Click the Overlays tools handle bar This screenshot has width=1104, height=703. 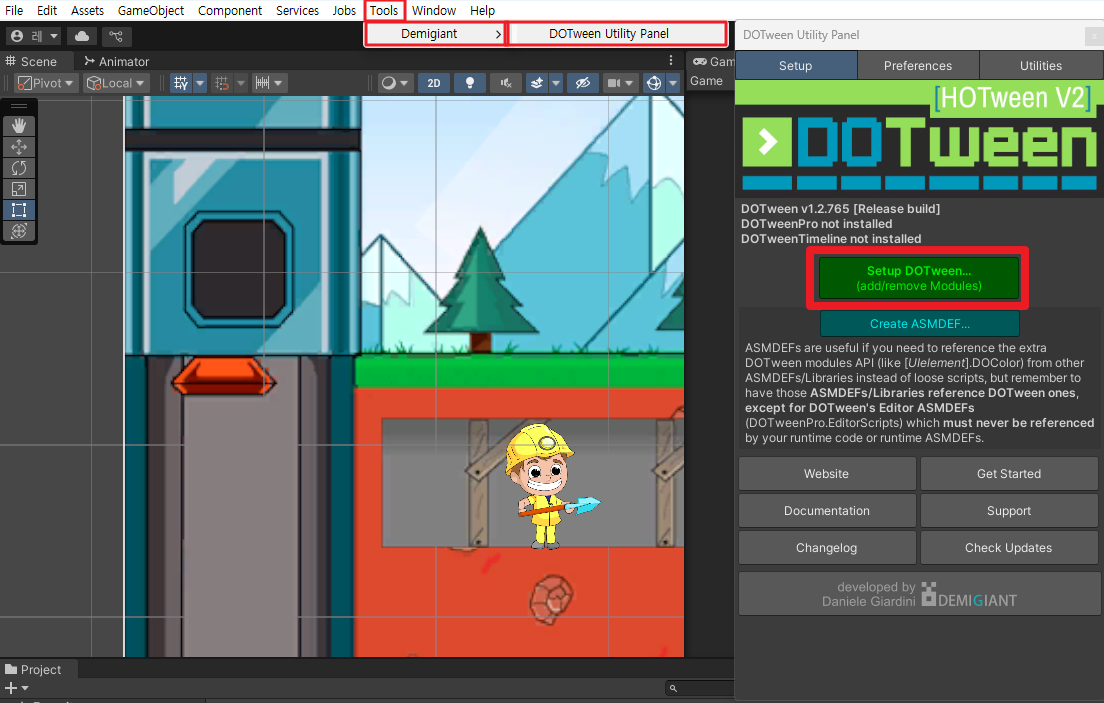[19, 106]
